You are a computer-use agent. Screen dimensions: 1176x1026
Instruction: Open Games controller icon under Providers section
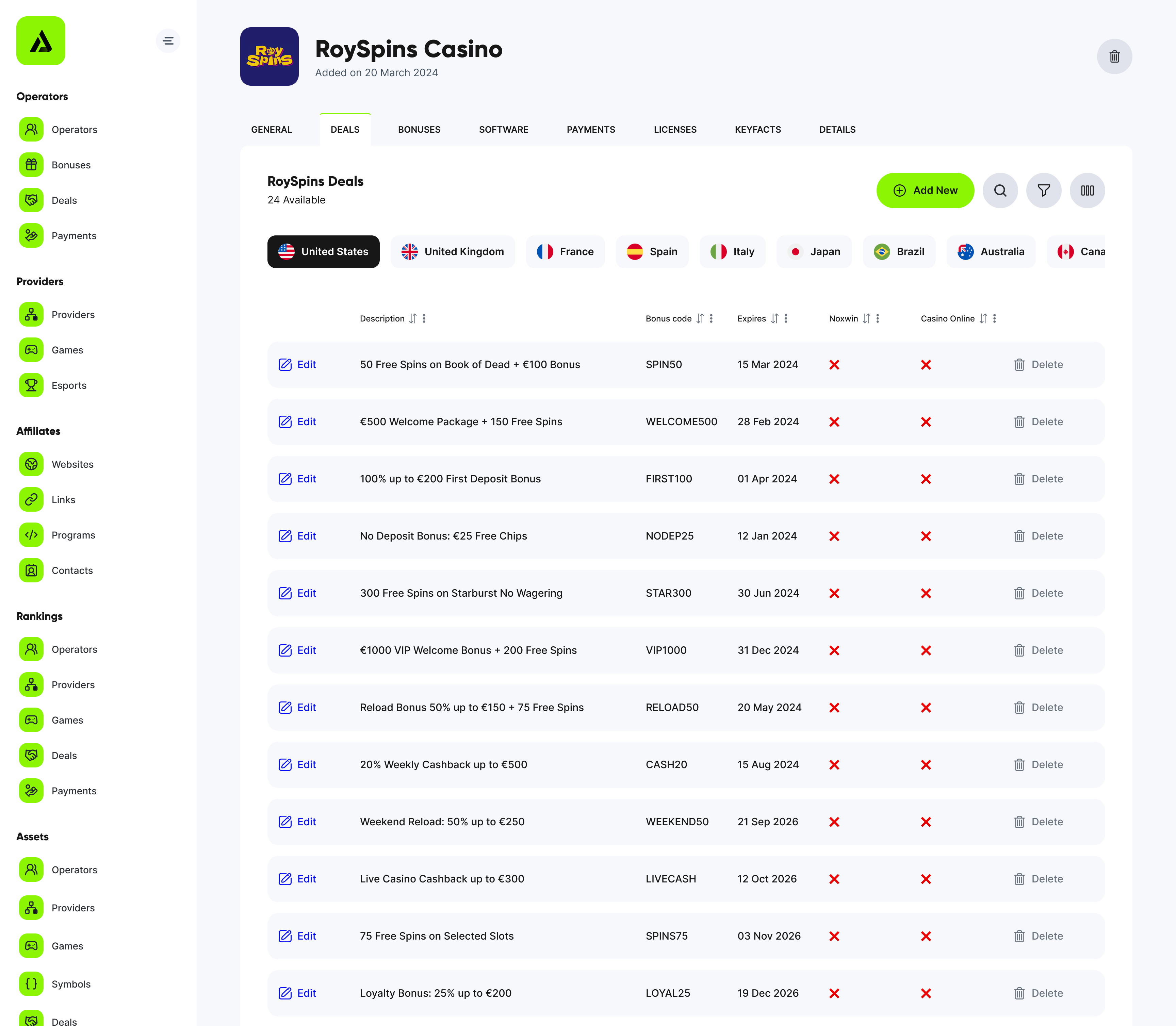coord(31,350)
